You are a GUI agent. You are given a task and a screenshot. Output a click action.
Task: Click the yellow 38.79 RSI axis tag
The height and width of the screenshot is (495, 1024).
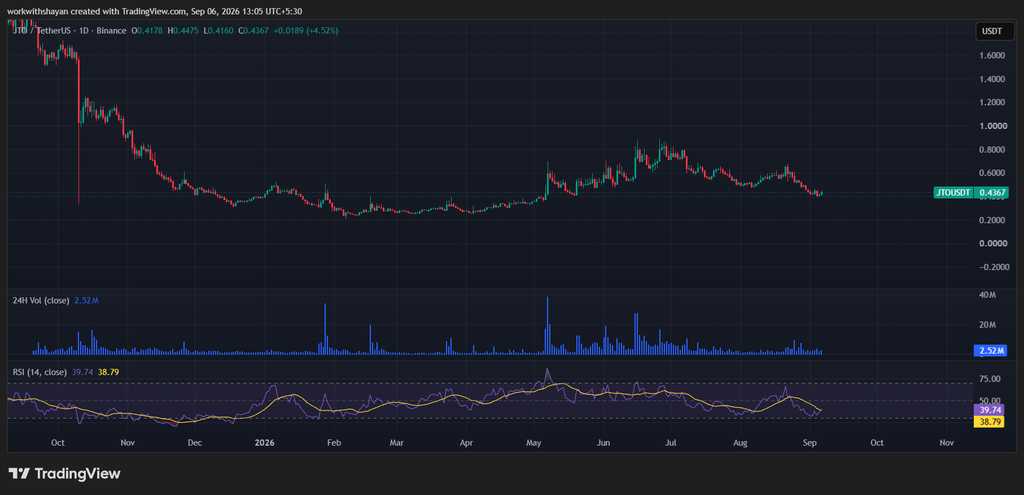[991, 422]
